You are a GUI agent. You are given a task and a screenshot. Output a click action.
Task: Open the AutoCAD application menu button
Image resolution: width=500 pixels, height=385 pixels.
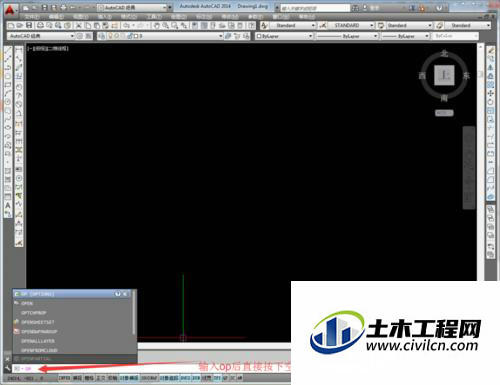[x=10, y=9]
